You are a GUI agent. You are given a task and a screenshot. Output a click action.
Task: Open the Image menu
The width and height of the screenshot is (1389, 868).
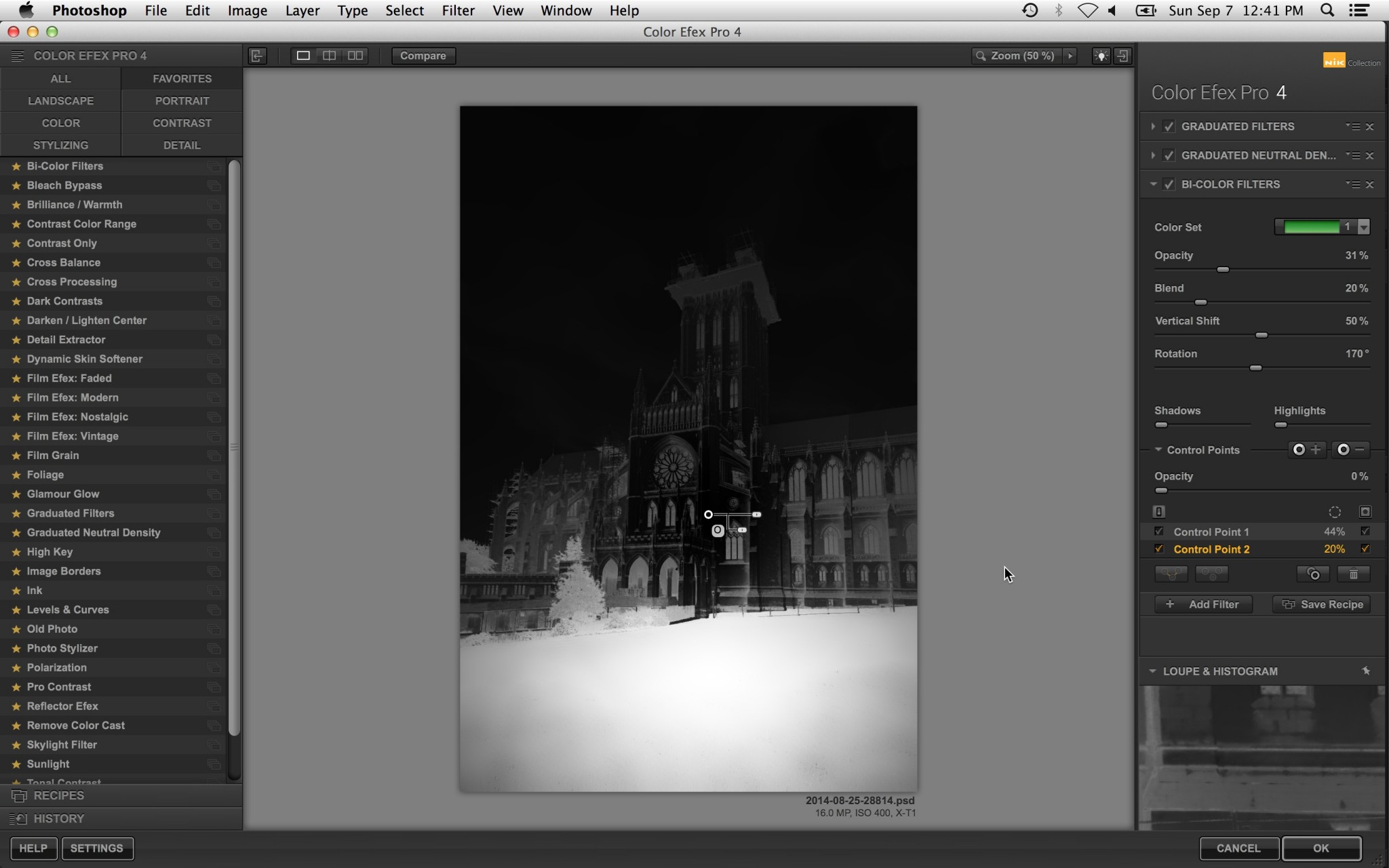pyautogui.click(x=247, y=10)
